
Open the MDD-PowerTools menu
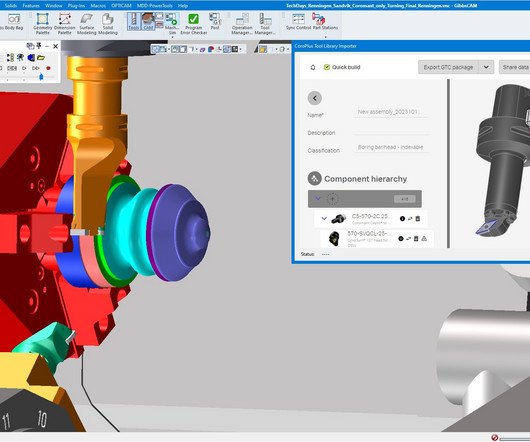[154, 5]
